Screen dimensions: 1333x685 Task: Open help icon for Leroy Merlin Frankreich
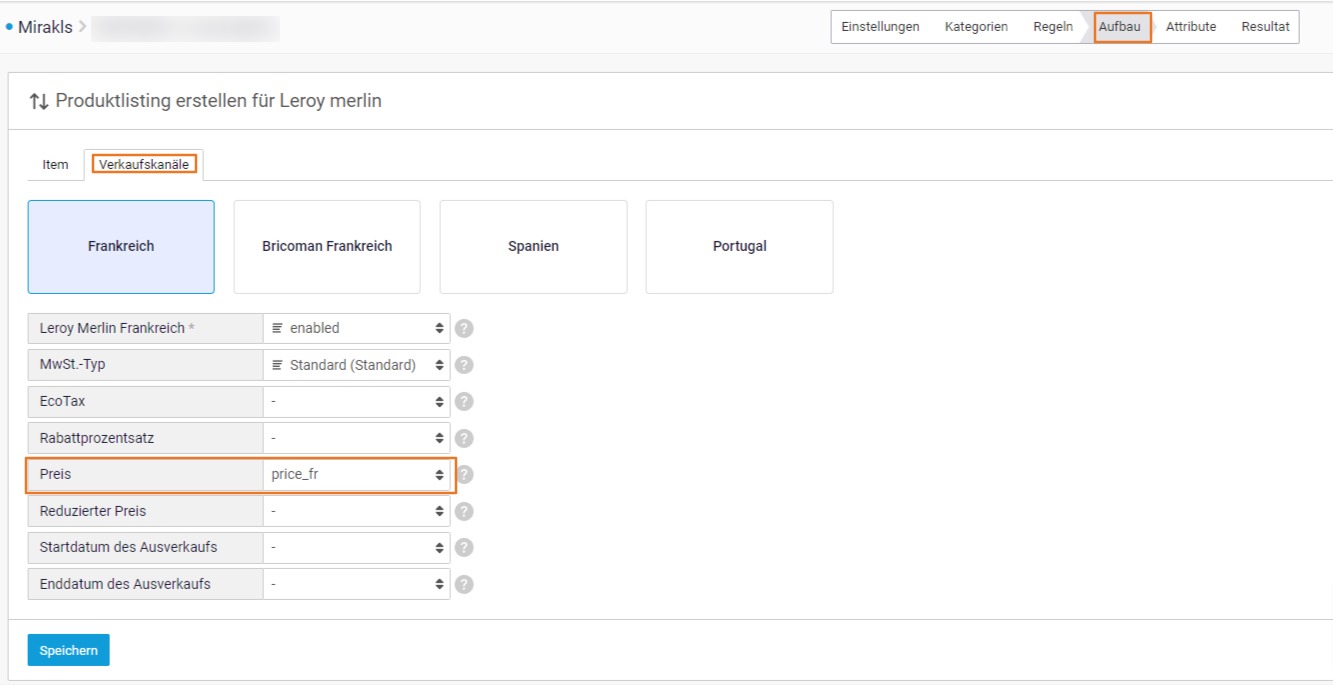(x=464, y=328)
